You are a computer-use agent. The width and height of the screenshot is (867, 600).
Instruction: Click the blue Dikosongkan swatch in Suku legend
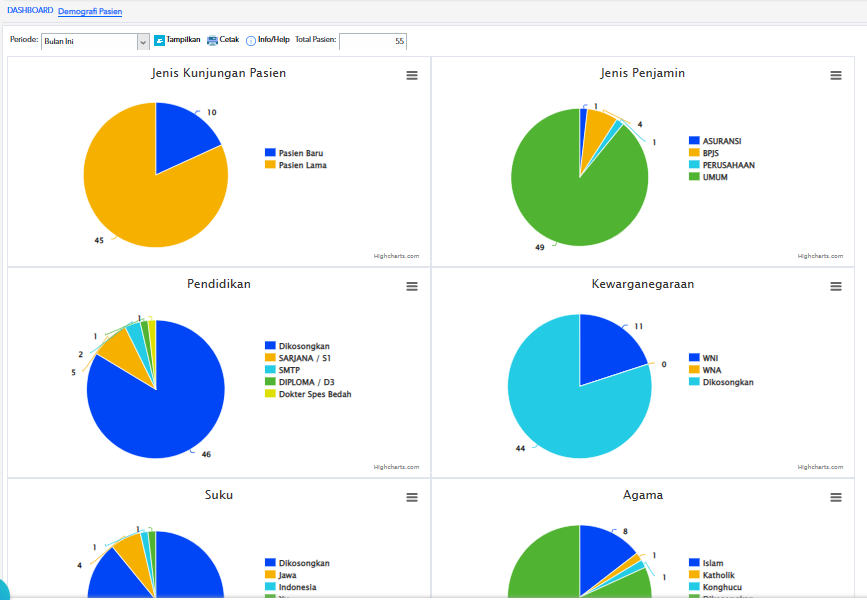tap(270, 563)
